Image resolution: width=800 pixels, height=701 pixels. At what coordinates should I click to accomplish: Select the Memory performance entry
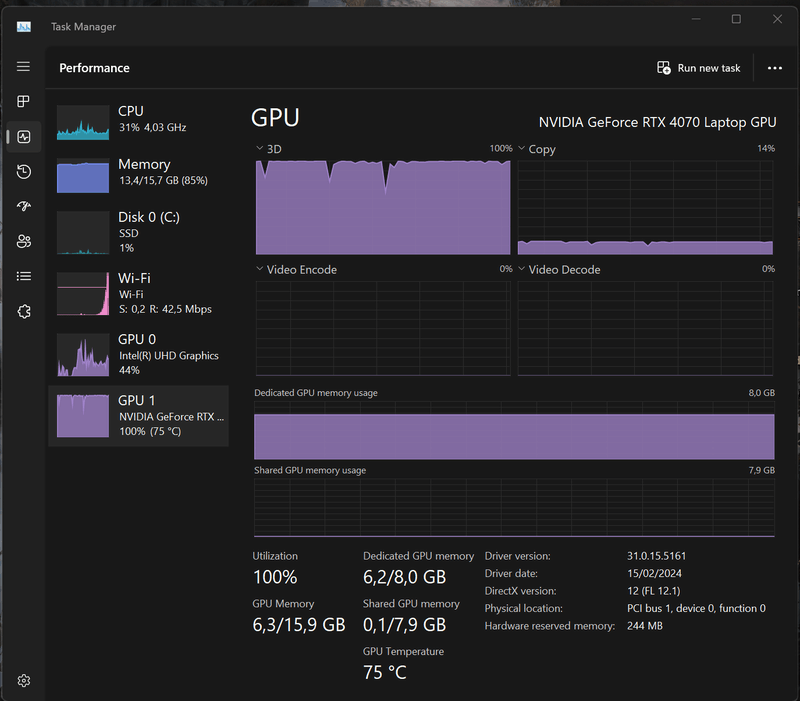(x=138, y=176)
